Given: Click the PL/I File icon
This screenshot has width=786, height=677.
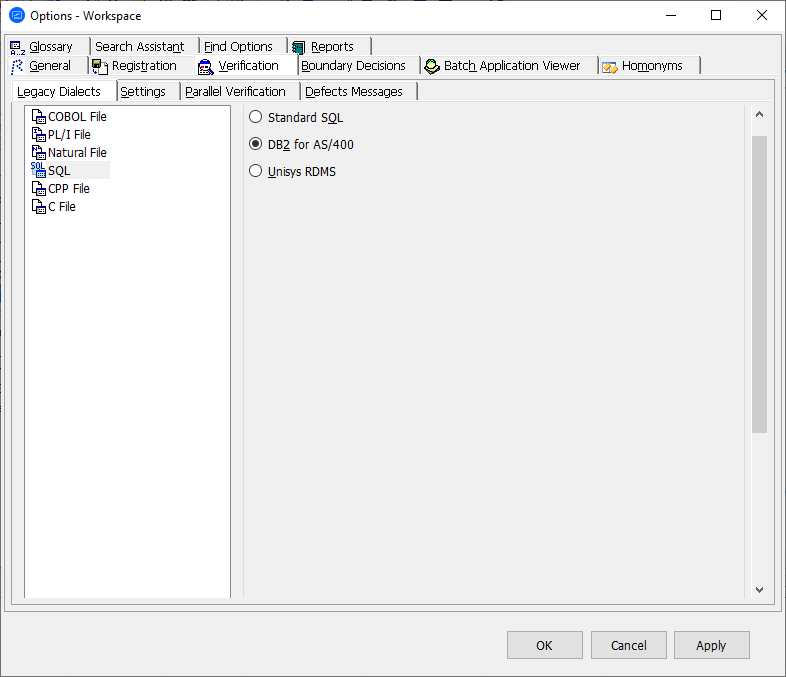Looking at the screenshot, I should (39, 135).
